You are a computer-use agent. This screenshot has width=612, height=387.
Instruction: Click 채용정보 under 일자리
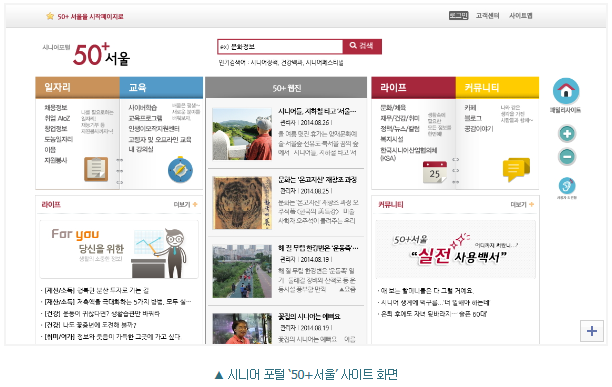tap(56, 107)
